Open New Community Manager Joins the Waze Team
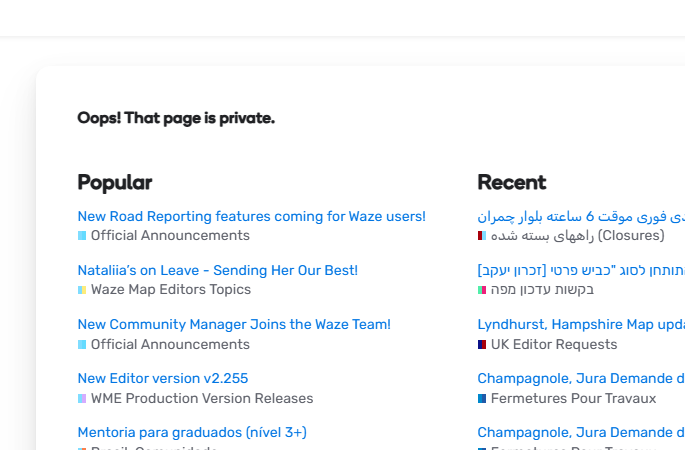This screenshot has height=450, width=685. tap(234, 324)
